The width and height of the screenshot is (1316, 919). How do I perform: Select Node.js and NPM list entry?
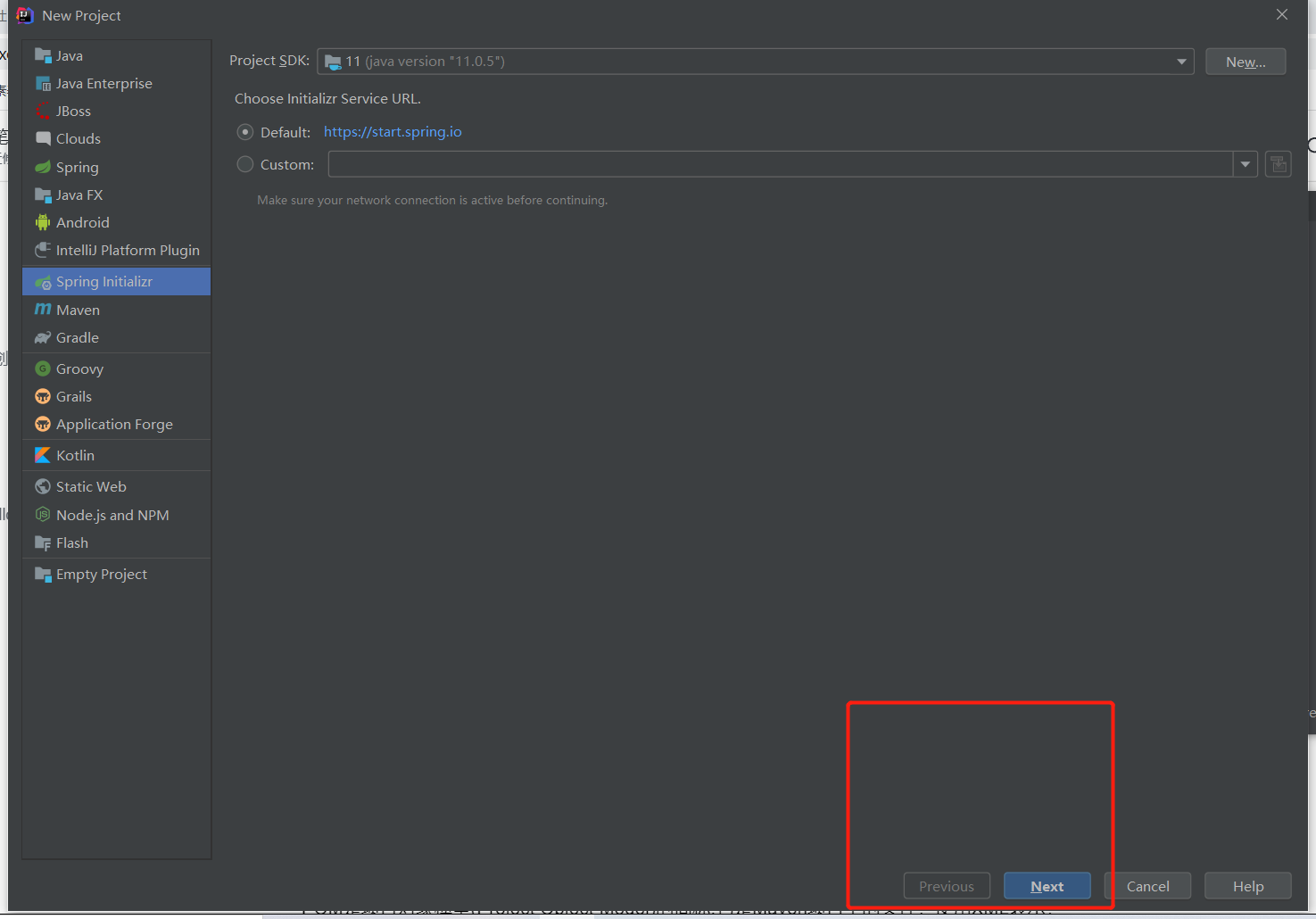(116, 515)
